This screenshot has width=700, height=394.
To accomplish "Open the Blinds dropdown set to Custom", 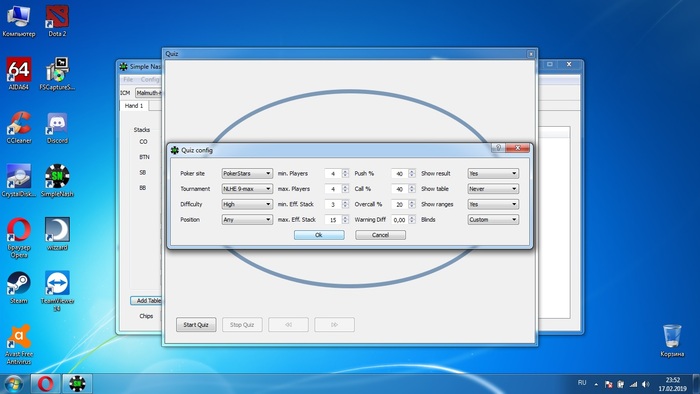I will [493, 220].
